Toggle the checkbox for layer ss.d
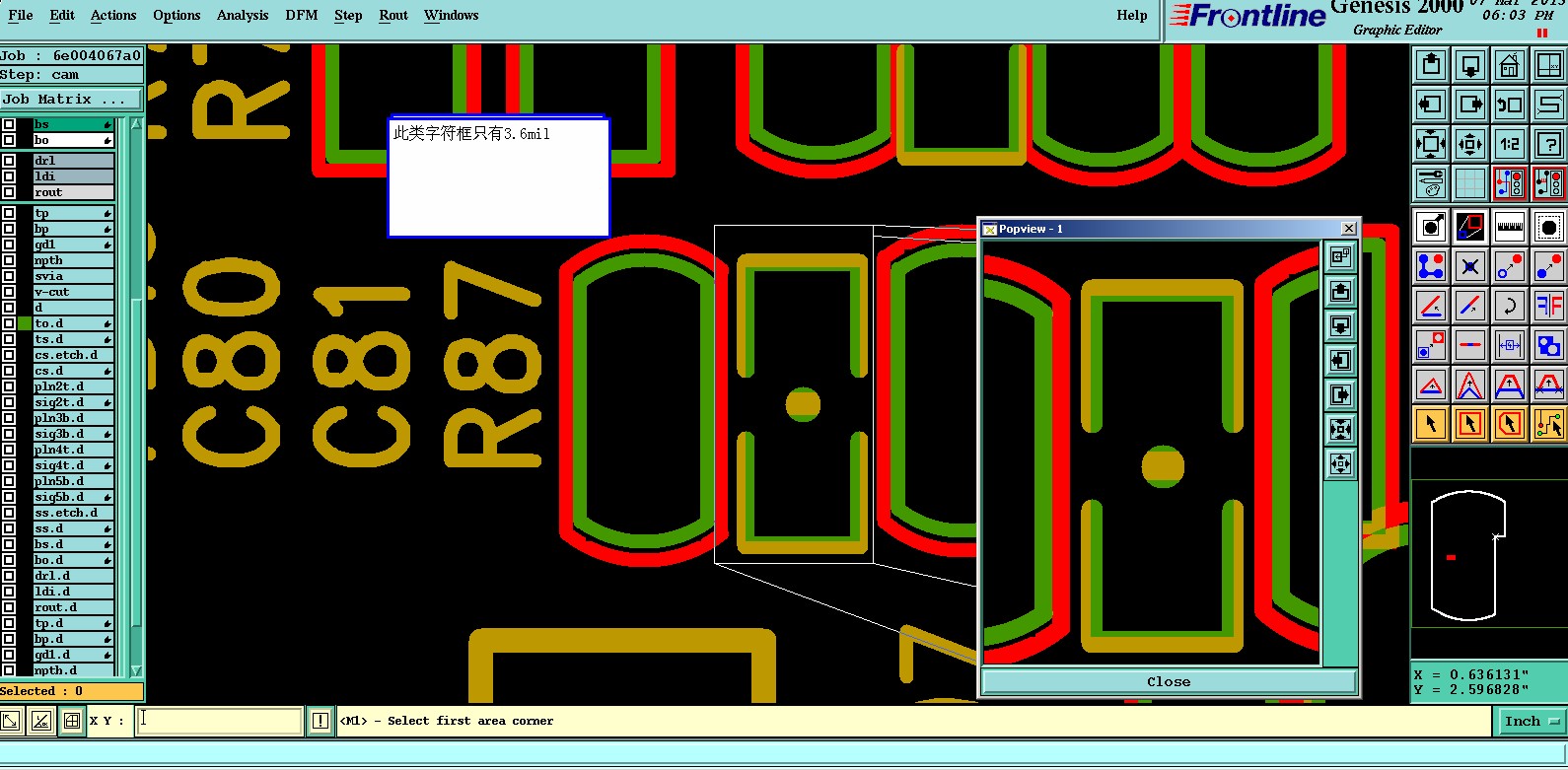Screen dimensions: 1568x770 9,528
